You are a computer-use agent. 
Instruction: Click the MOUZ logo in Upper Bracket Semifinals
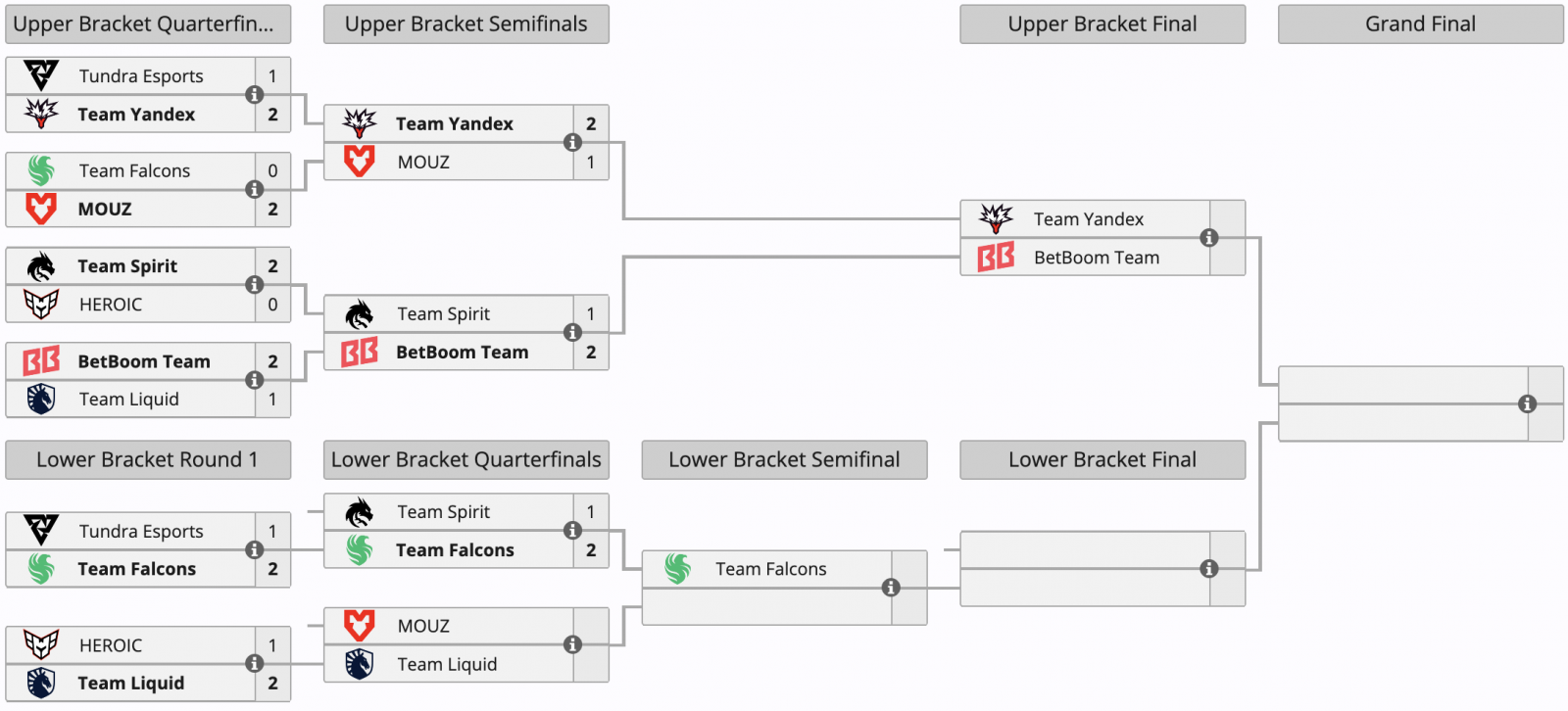click(x=360, y=162)
